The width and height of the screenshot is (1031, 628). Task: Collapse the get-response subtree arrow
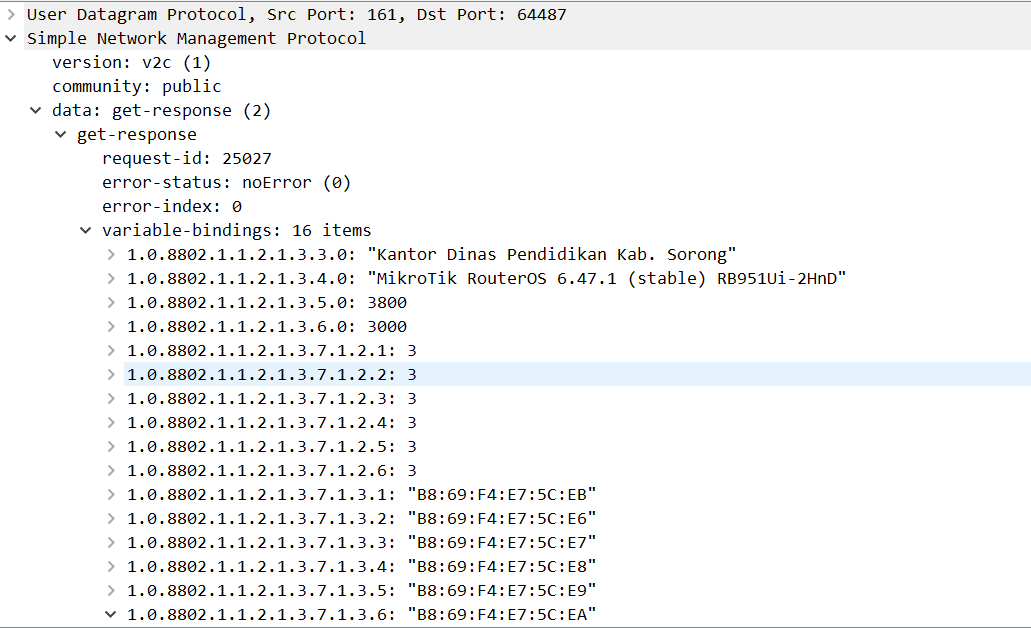click(60, 134)
